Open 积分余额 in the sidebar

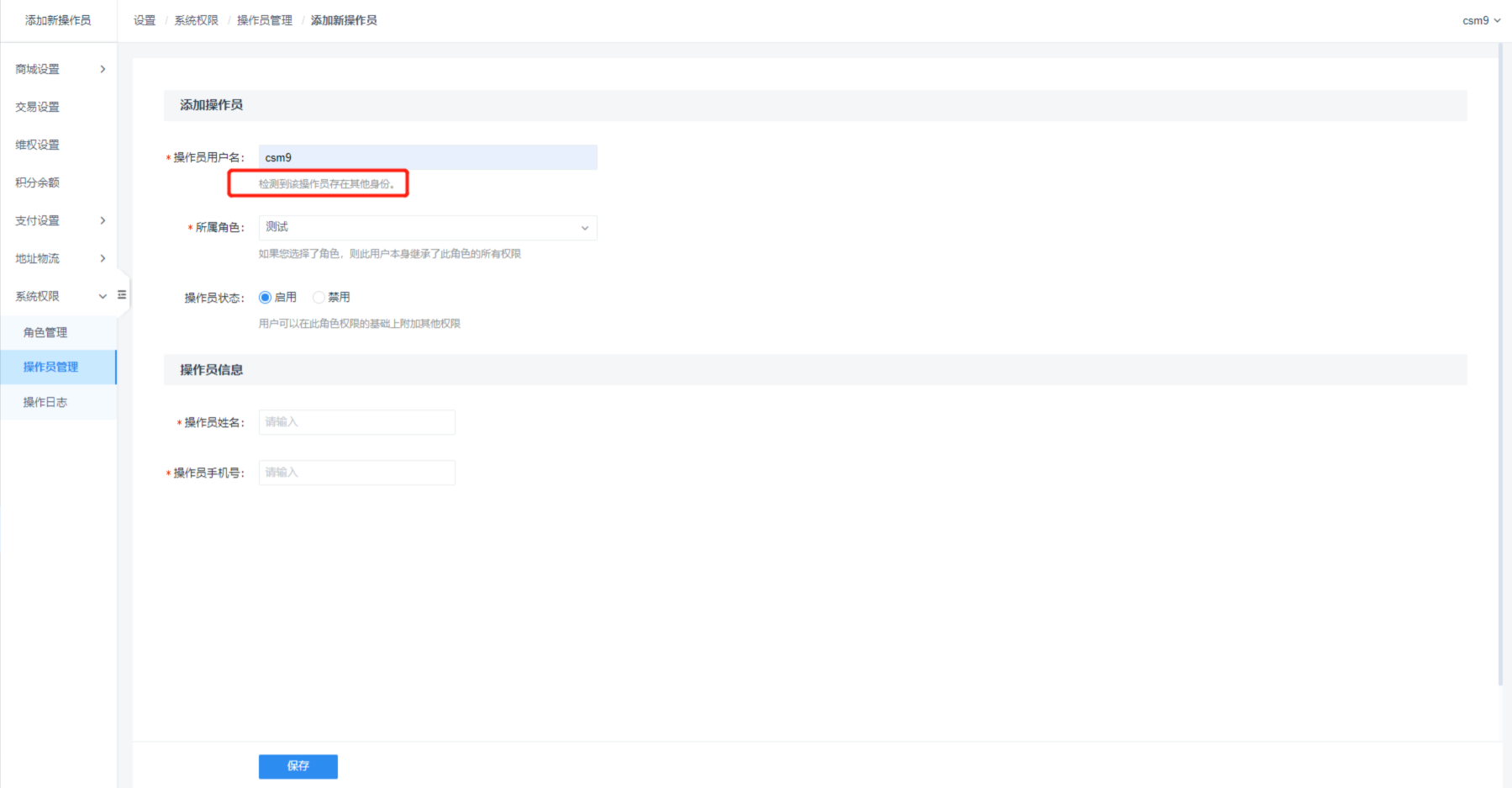(38, 182)
